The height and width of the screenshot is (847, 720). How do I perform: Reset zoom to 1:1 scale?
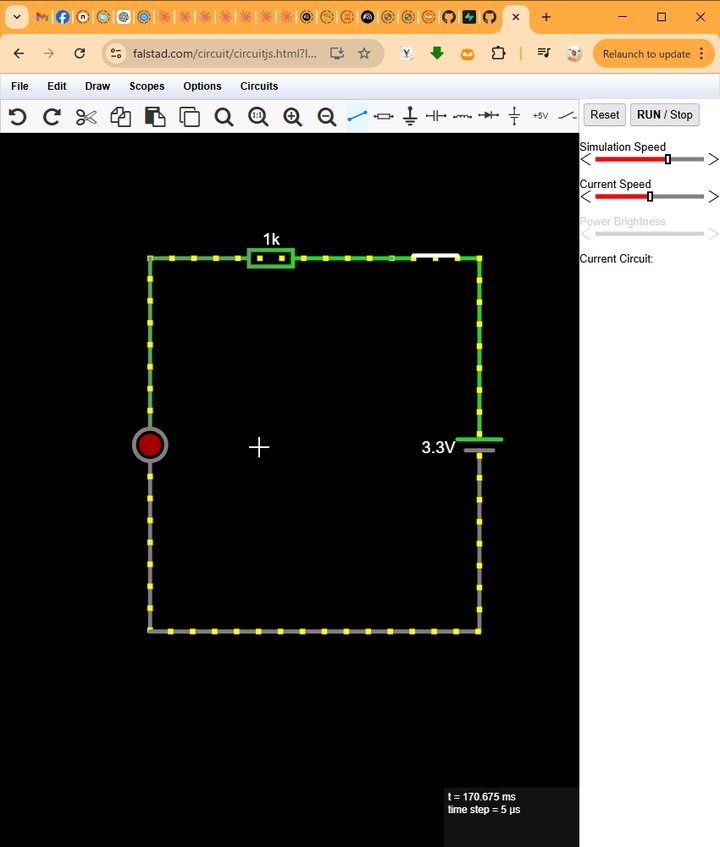pyautogui.click(x=258, y=117)
